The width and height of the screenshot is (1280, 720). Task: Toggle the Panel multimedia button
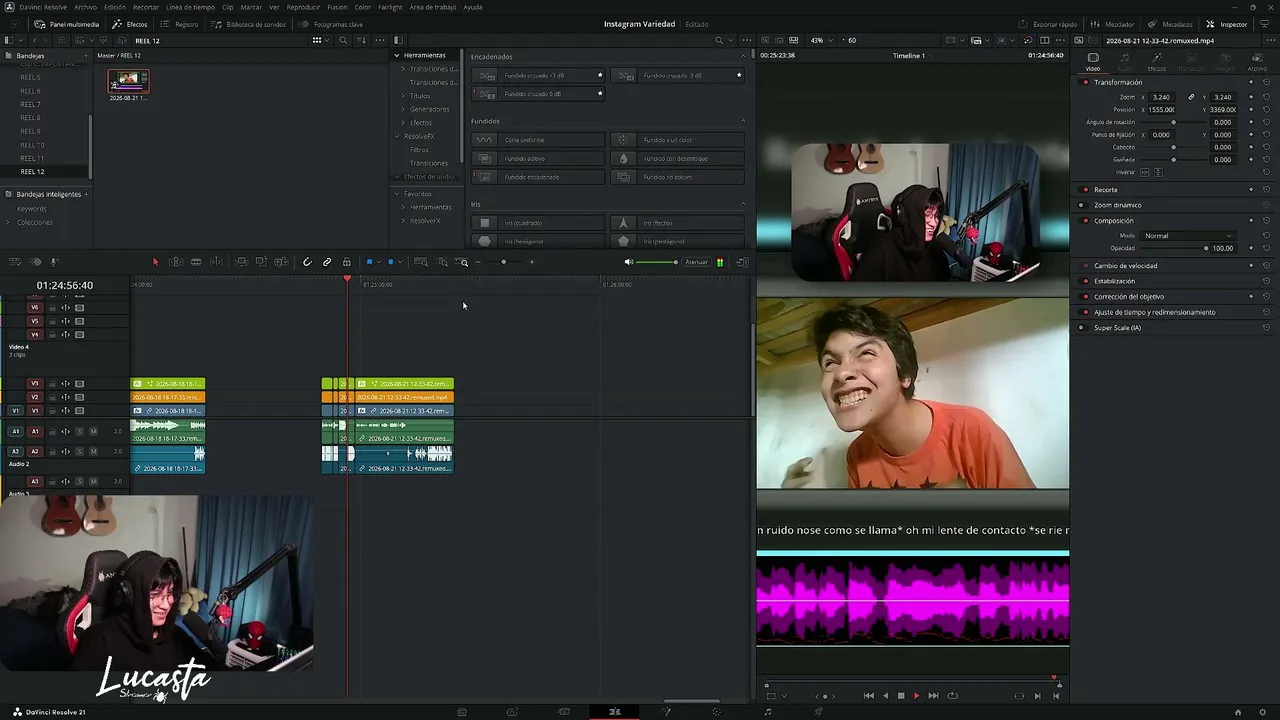pos(67,24)
